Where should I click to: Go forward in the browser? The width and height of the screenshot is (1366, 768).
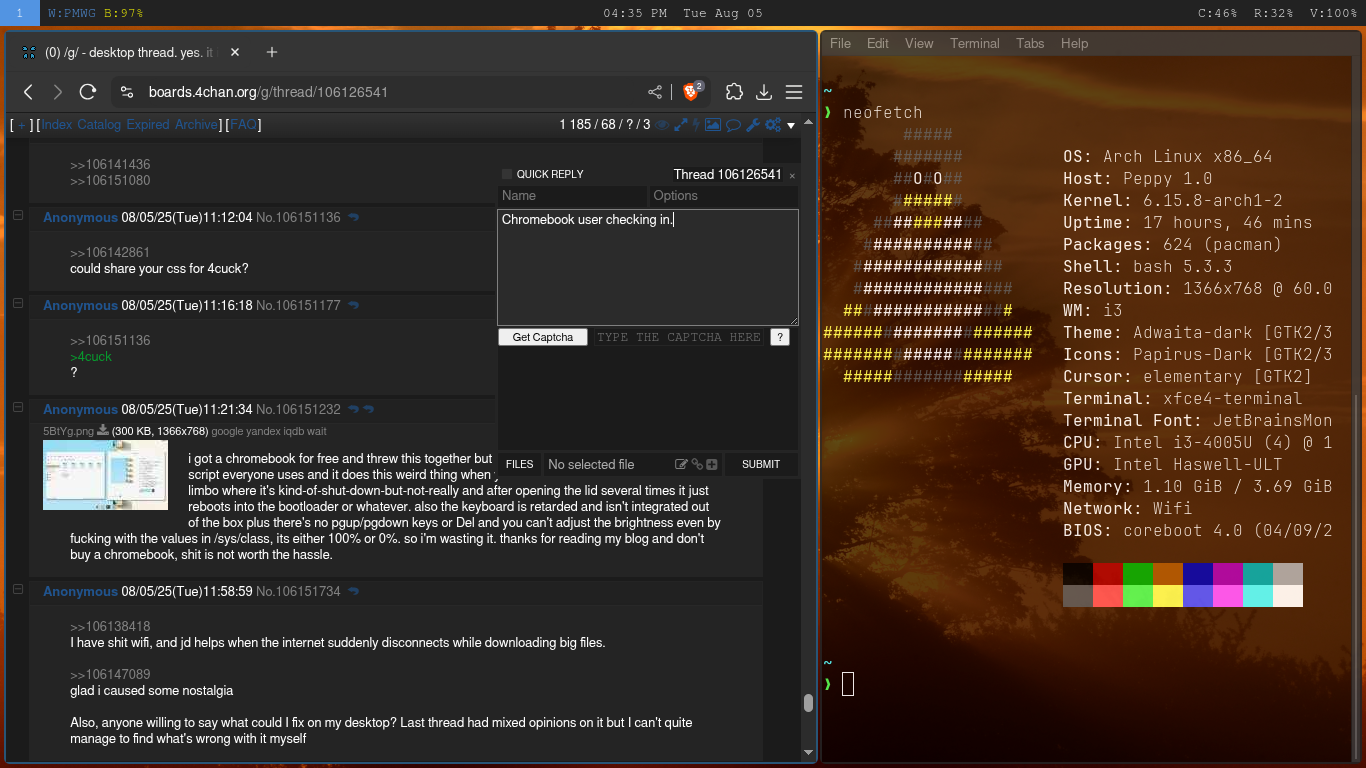pyautogui.click(x=58, y=92)
